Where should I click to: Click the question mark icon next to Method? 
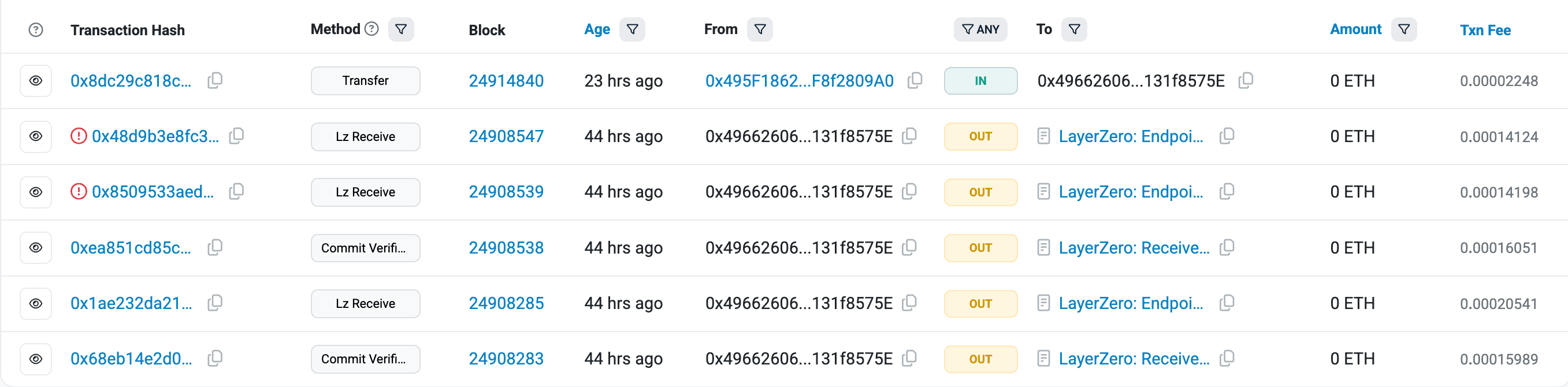tap(371, 29)
